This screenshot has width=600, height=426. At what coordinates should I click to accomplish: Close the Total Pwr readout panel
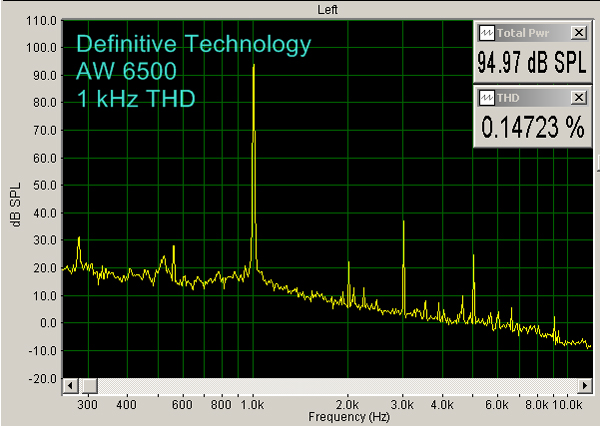click(x=579, y=33)
